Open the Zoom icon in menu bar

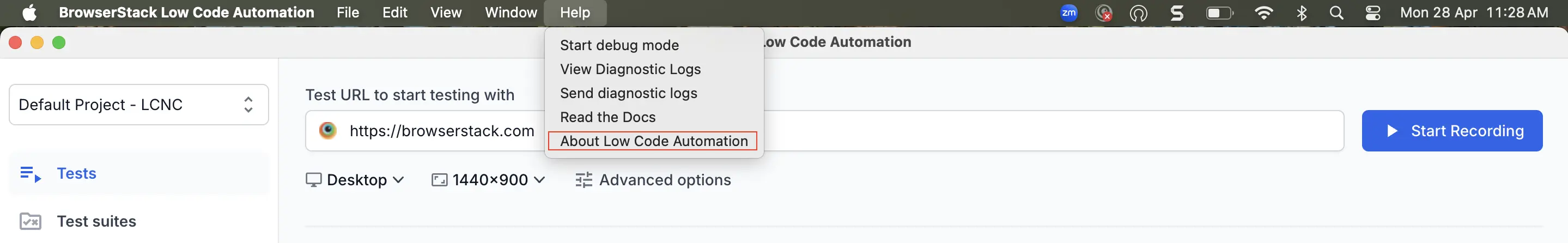[1068, 13]
